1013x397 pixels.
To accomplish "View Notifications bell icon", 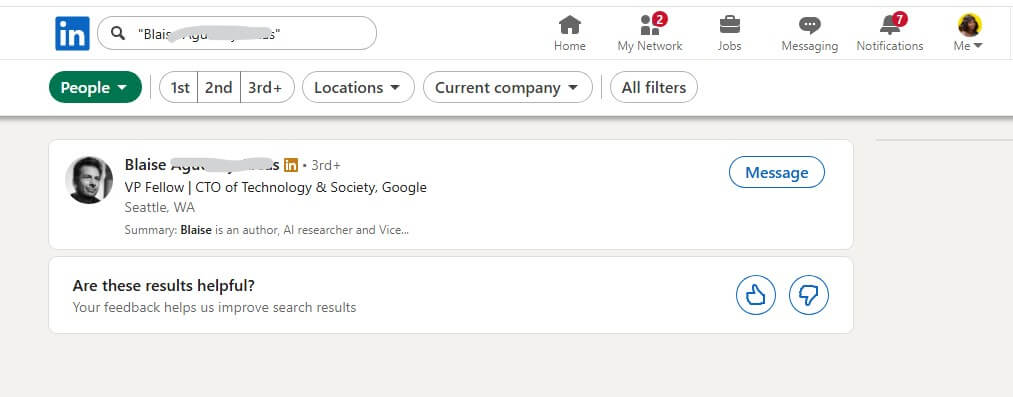I will click(x=890, y=25).
